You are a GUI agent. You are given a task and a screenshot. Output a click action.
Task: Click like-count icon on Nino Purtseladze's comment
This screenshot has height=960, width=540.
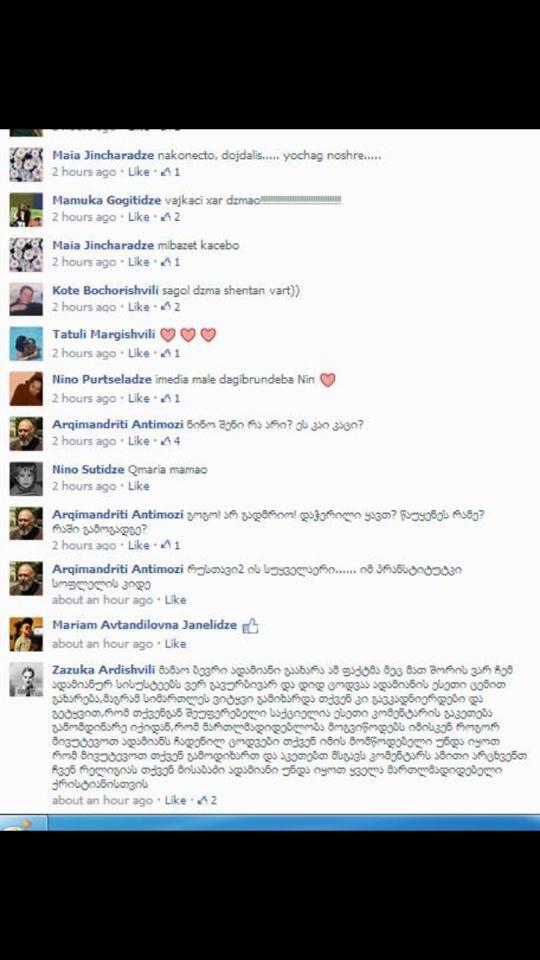click(165, 399)
